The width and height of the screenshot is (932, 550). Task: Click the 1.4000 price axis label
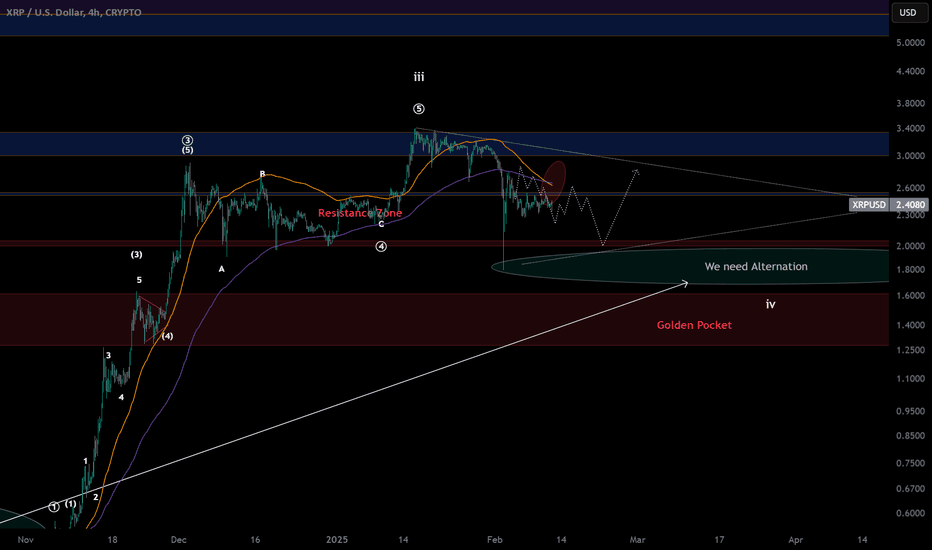(x=911, y=325)
